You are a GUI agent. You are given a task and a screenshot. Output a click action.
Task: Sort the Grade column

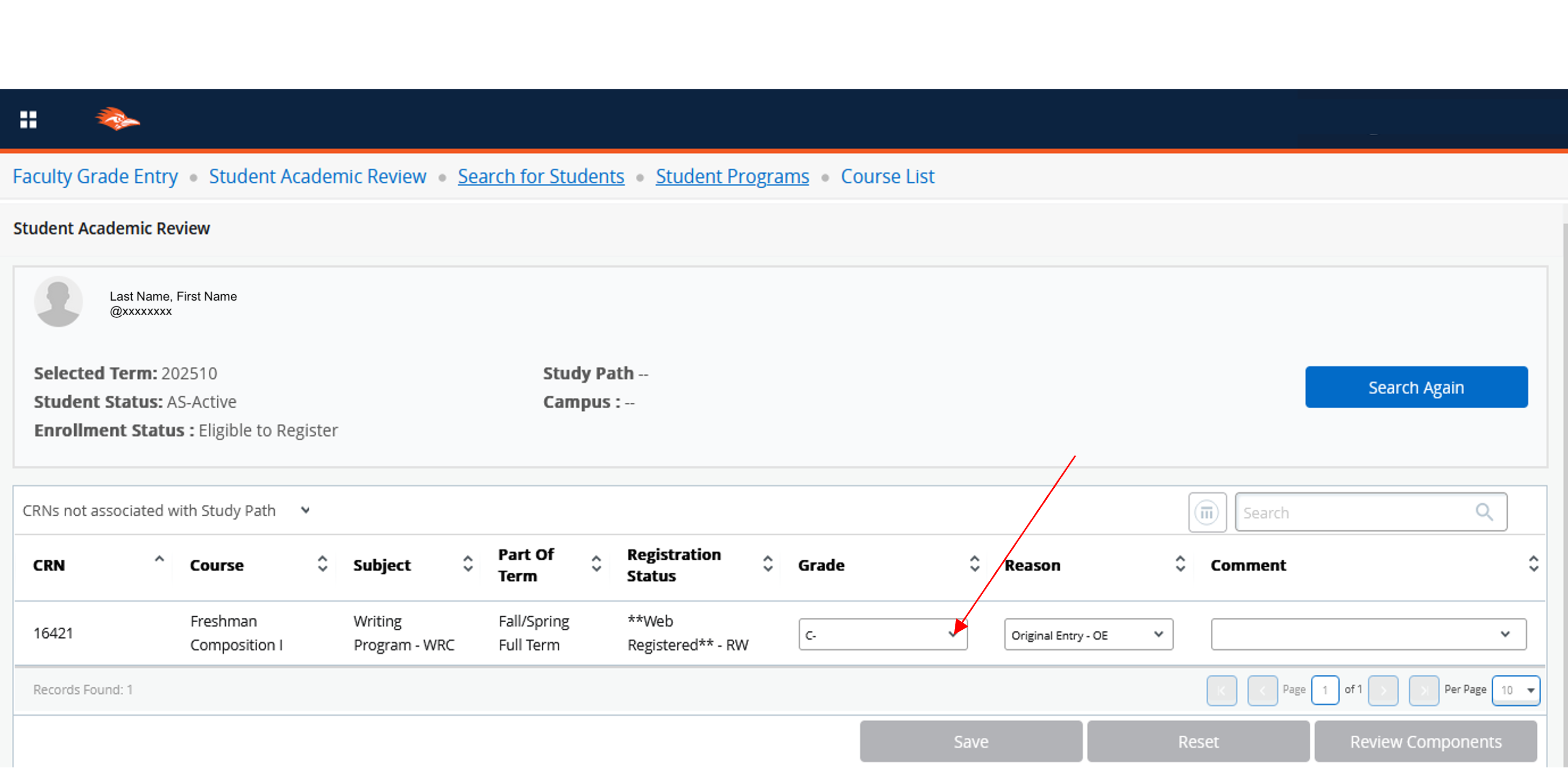click(974, 564)
